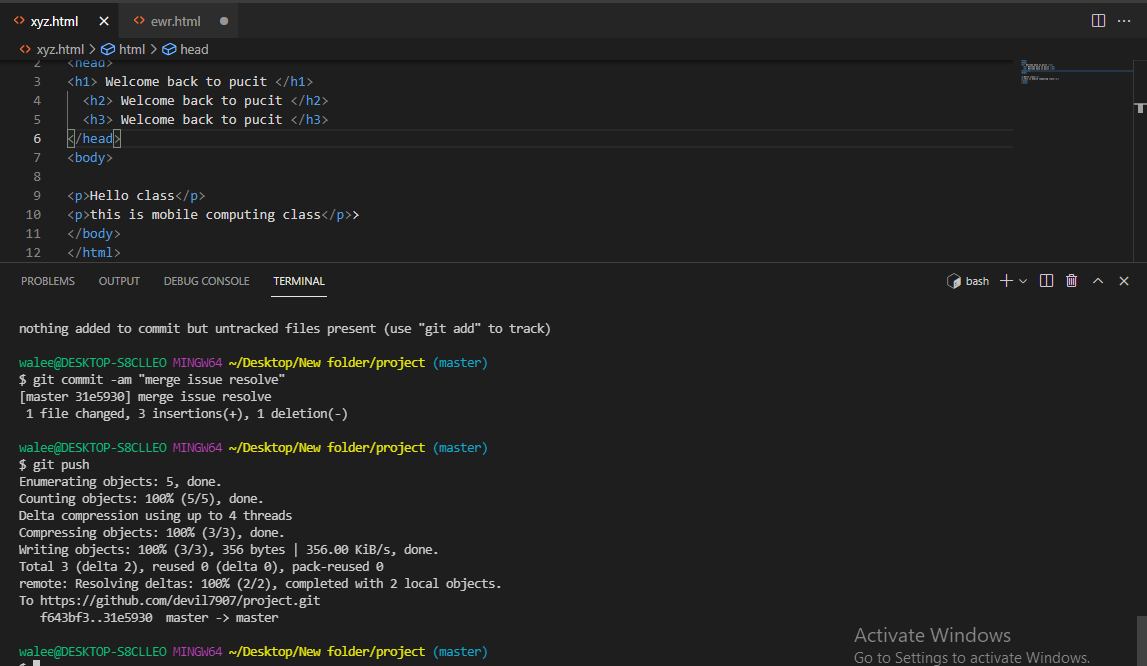Click the git commit -am command line
1147x666 pixels.
click(x=152, y=380)
